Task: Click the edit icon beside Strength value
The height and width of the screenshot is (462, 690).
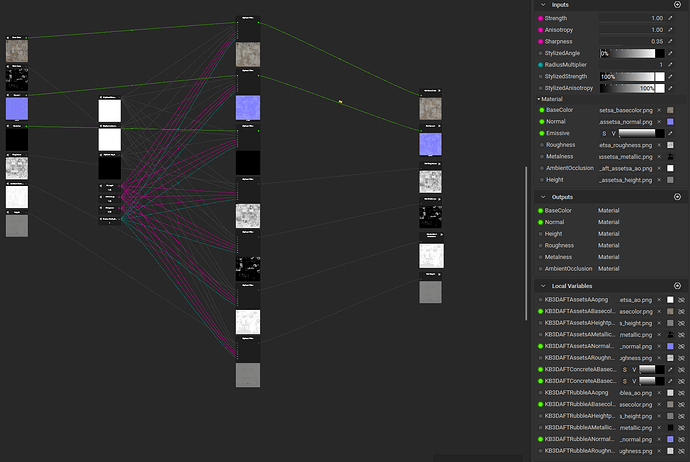Action: point(670,18)
